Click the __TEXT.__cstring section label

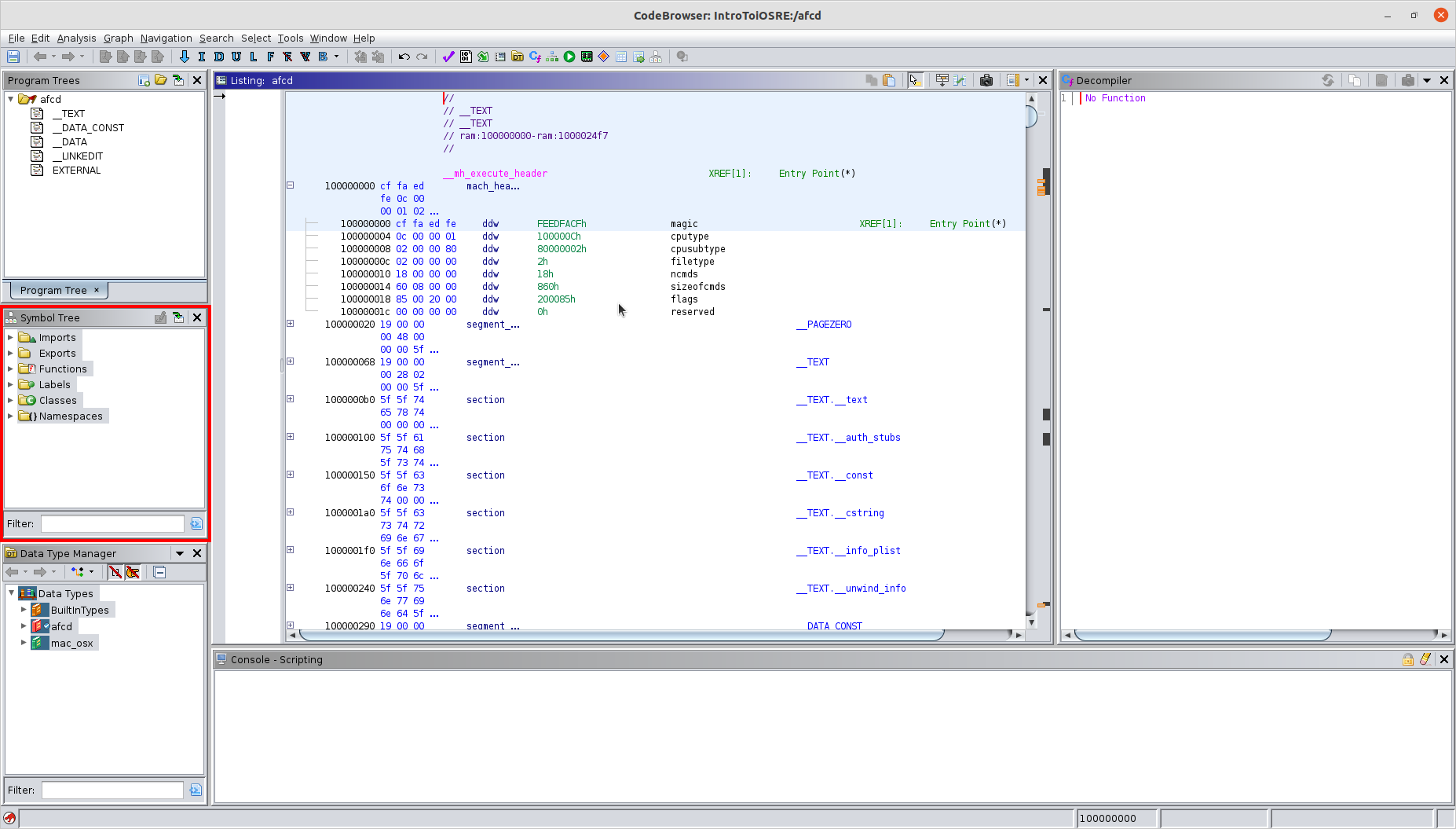[x=840, y=513]
